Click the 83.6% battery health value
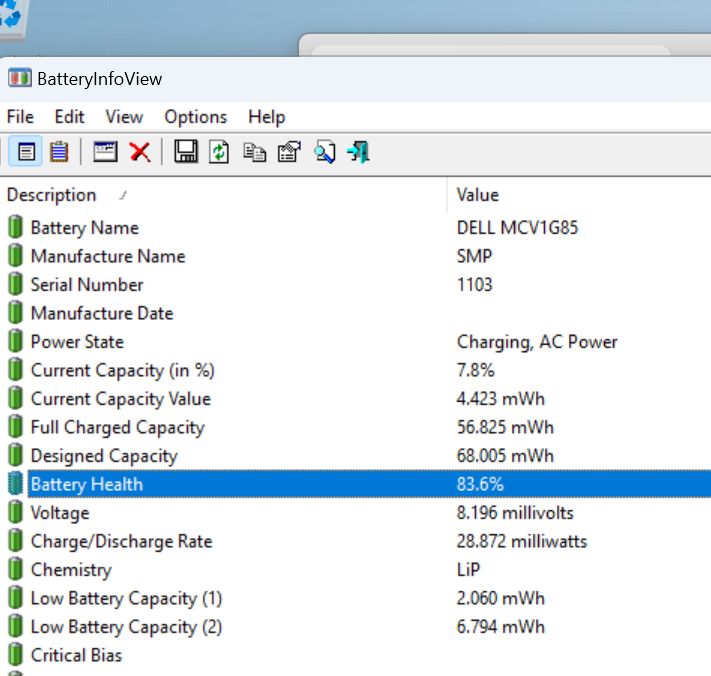Image resolution: width=711 pixels, height=676 pixels. pyautogui.click(x=480, y=484)
